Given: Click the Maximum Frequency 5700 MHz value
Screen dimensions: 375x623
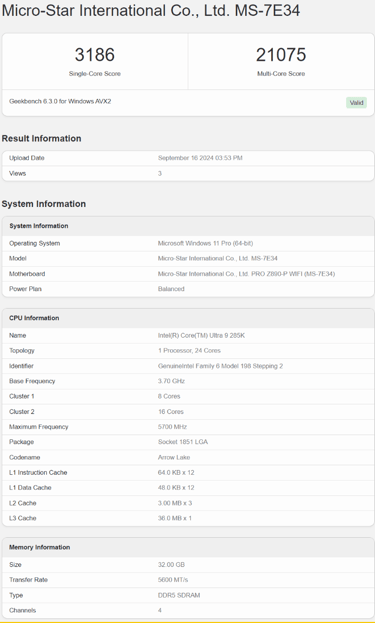Looking at the screenshot, I should point(172,427).
